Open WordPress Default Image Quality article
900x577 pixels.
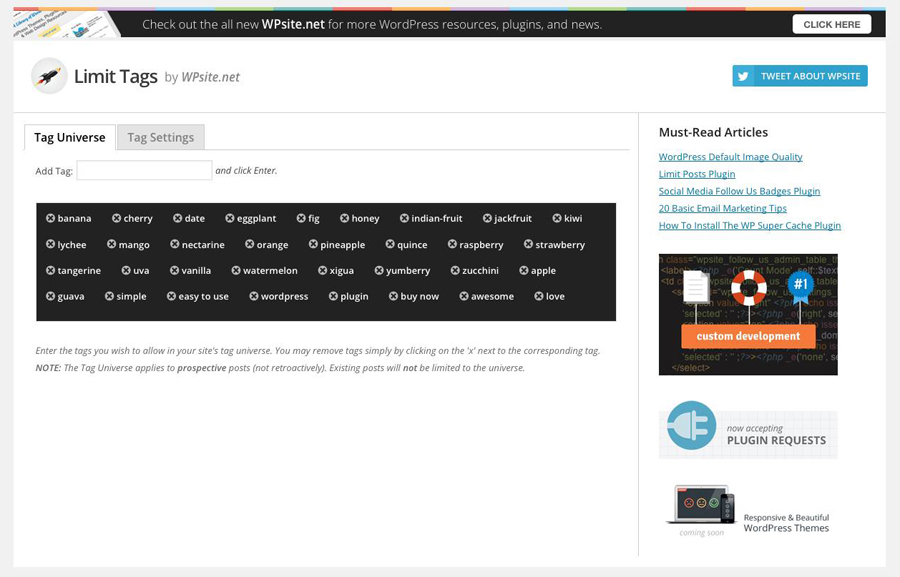tap(730, 157)
